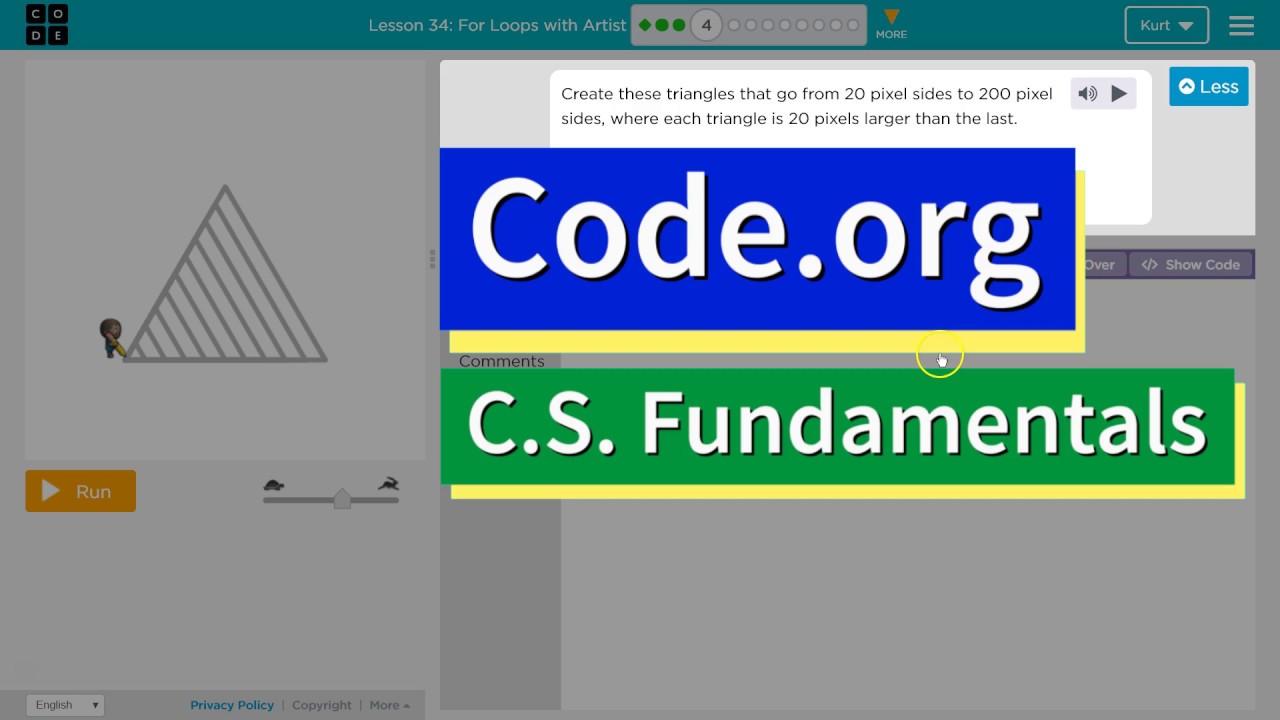Click the speaker text-to-speech icon
This screenshot has width=1280, height=720.
[1087, 93]
